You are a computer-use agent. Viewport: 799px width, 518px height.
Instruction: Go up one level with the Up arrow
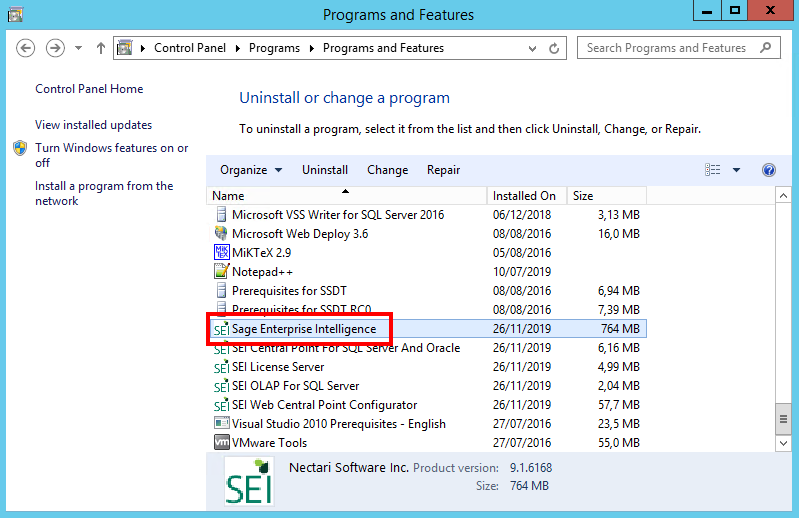[x=101, y=48]
